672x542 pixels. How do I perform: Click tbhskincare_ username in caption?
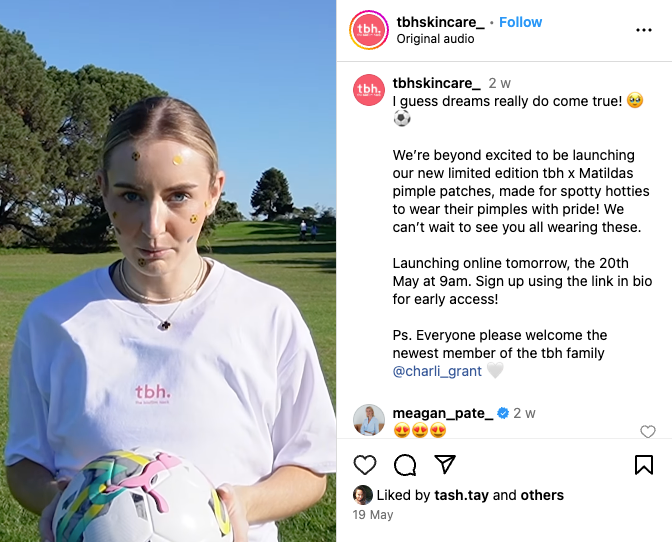click(436, 83)
